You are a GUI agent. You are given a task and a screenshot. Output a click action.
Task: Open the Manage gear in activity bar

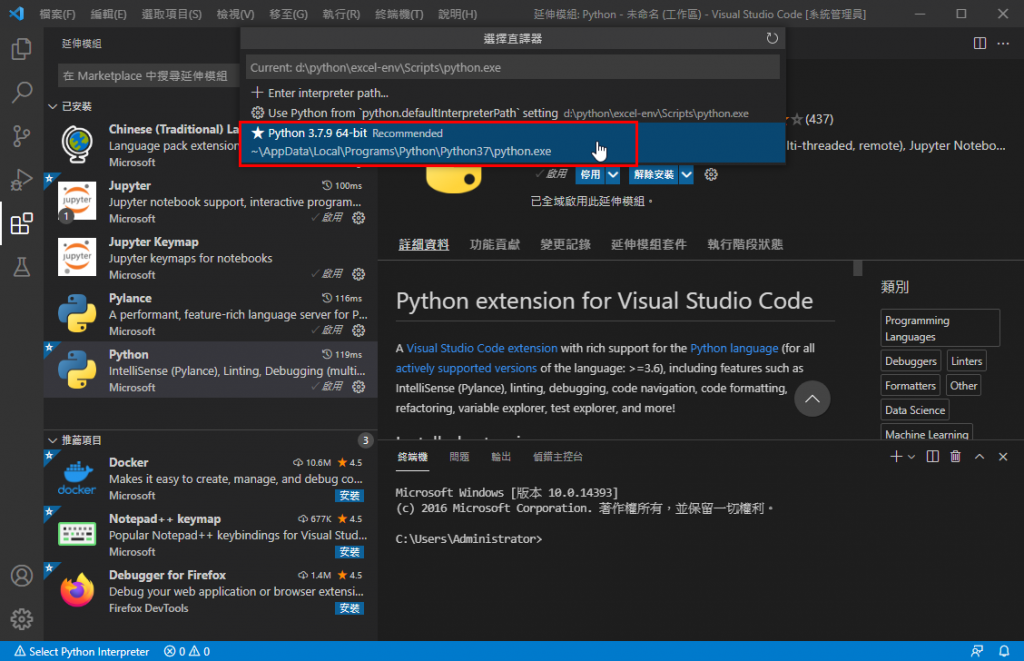click(22, 619)
